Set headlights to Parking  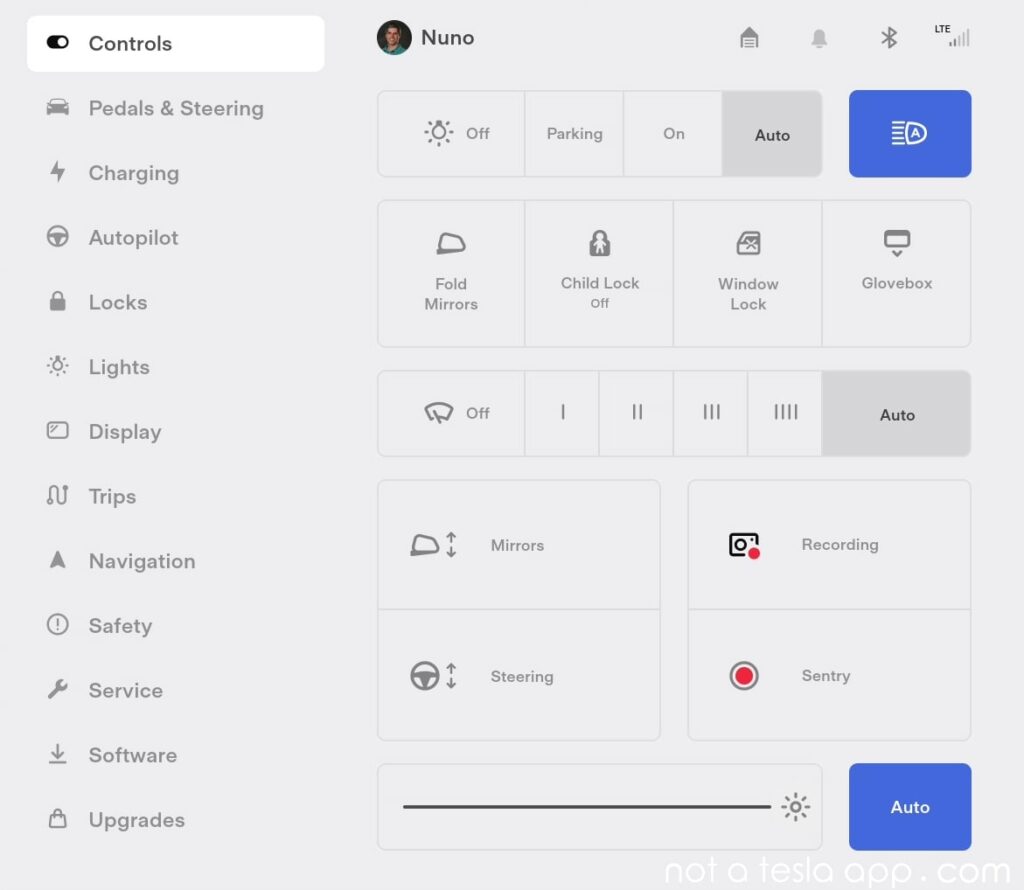[x=574, y=134]
